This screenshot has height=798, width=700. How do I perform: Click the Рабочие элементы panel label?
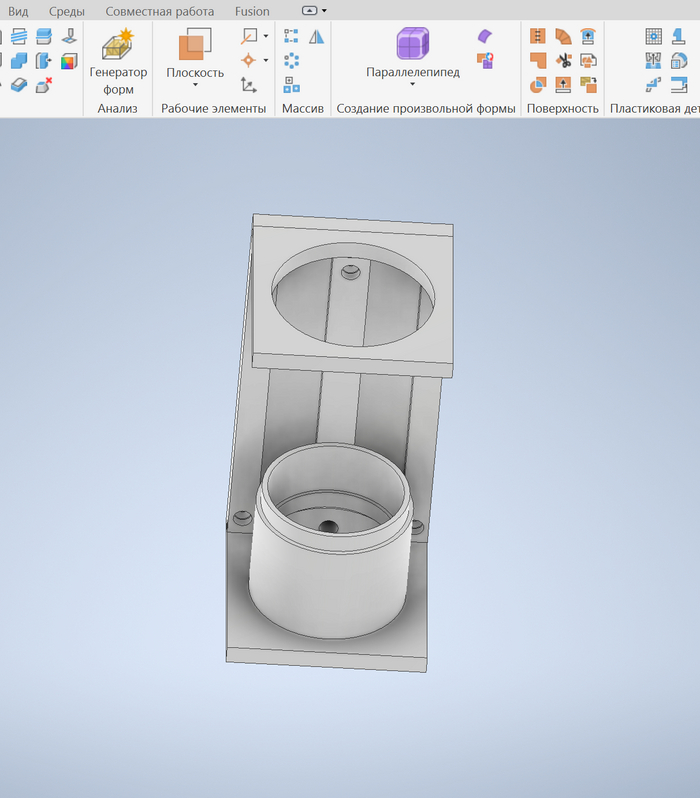213,108
